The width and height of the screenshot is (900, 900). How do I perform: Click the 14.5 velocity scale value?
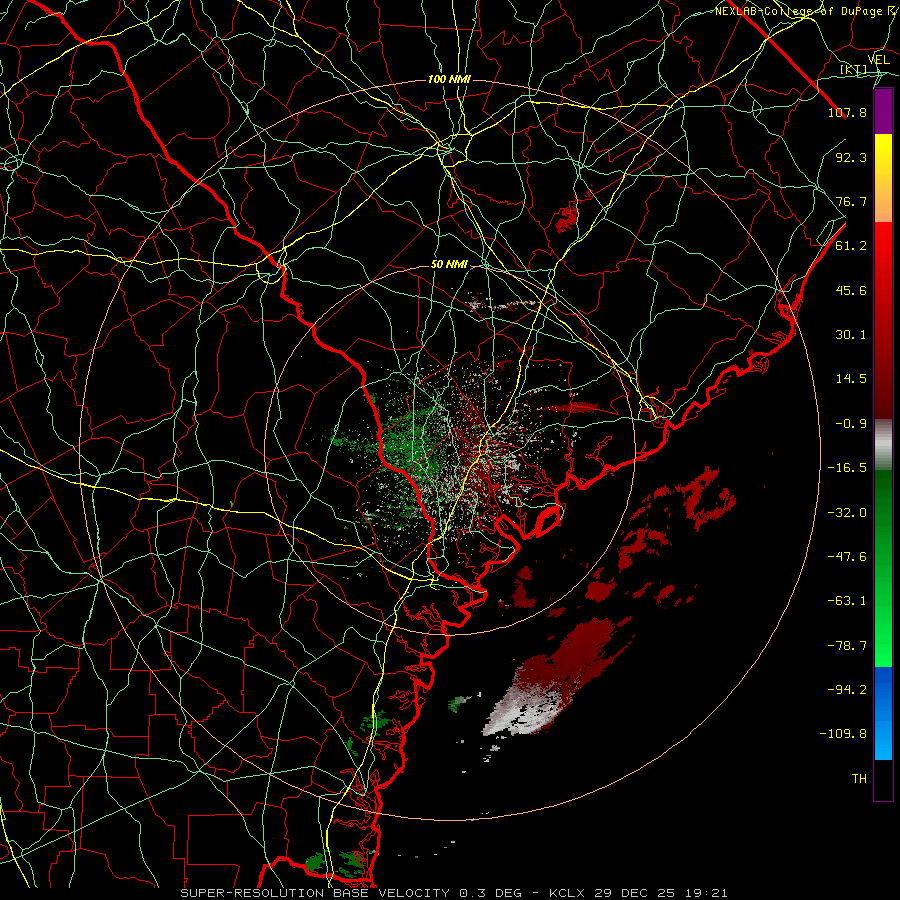pyautogui.click(x=851, y=379)
